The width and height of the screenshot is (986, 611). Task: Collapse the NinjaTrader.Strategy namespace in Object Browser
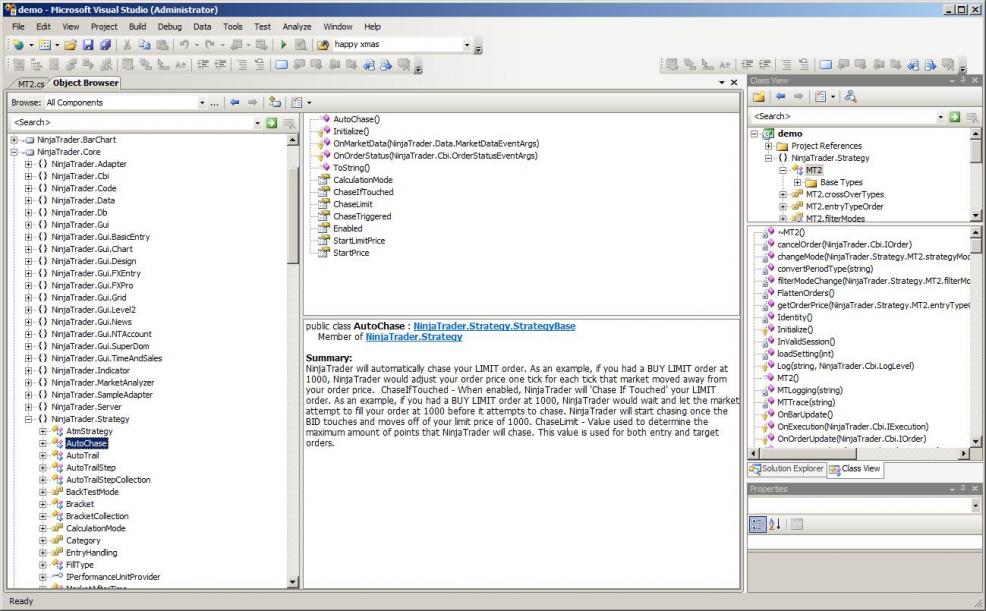[28, 419]
